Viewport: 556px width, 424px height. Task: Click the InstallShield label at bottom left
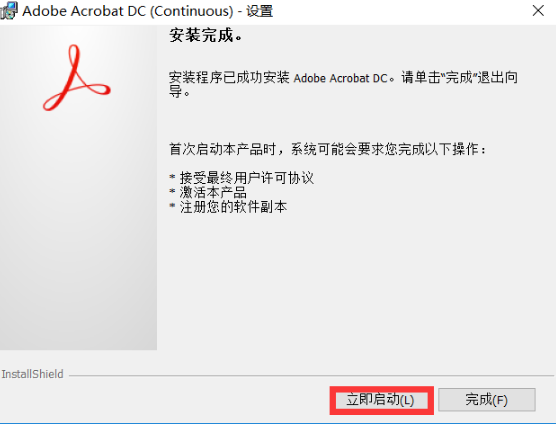32,374
